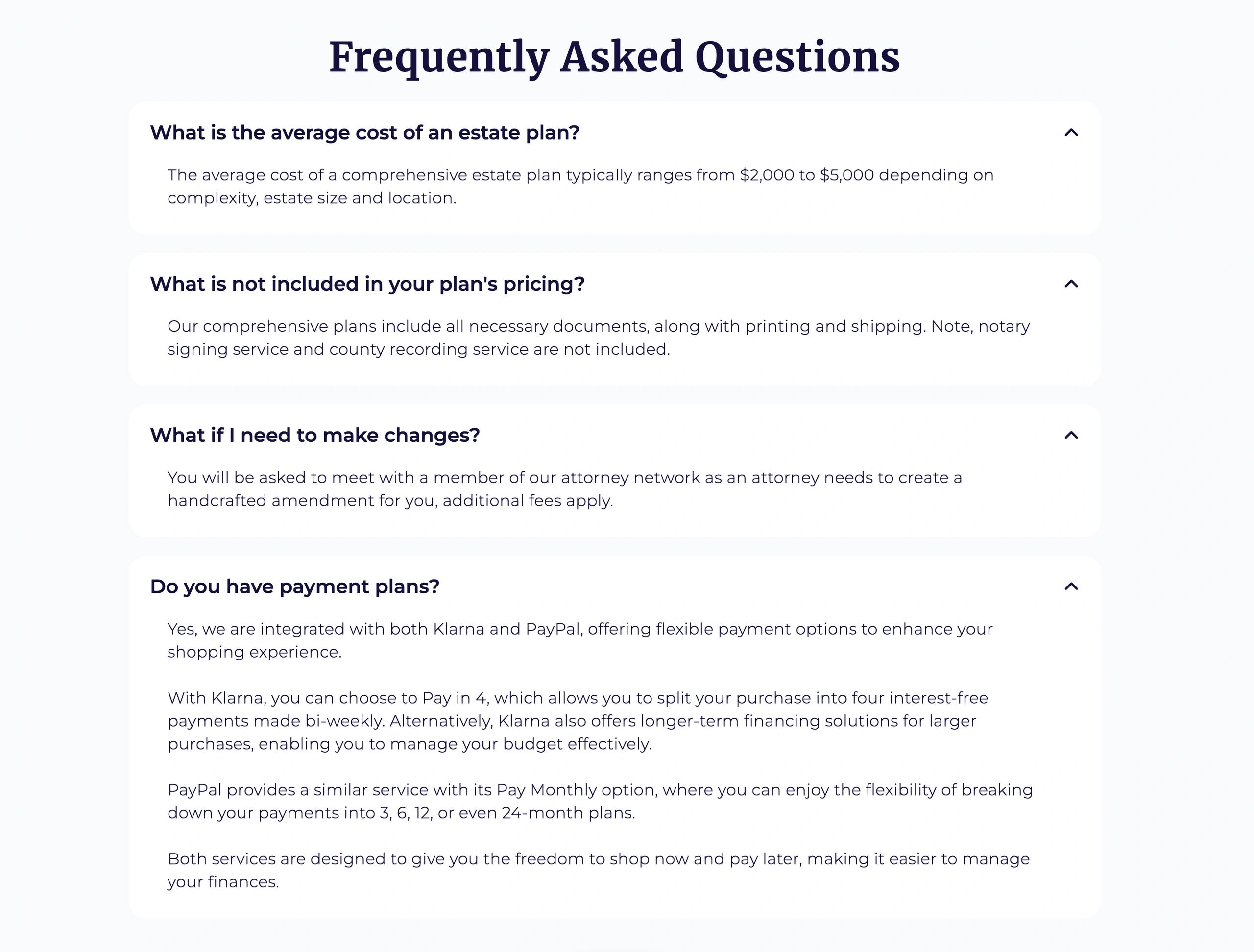Click the answer about the handcrafted attorney amendment
1254x952 pixels.
tap(564, 489)
